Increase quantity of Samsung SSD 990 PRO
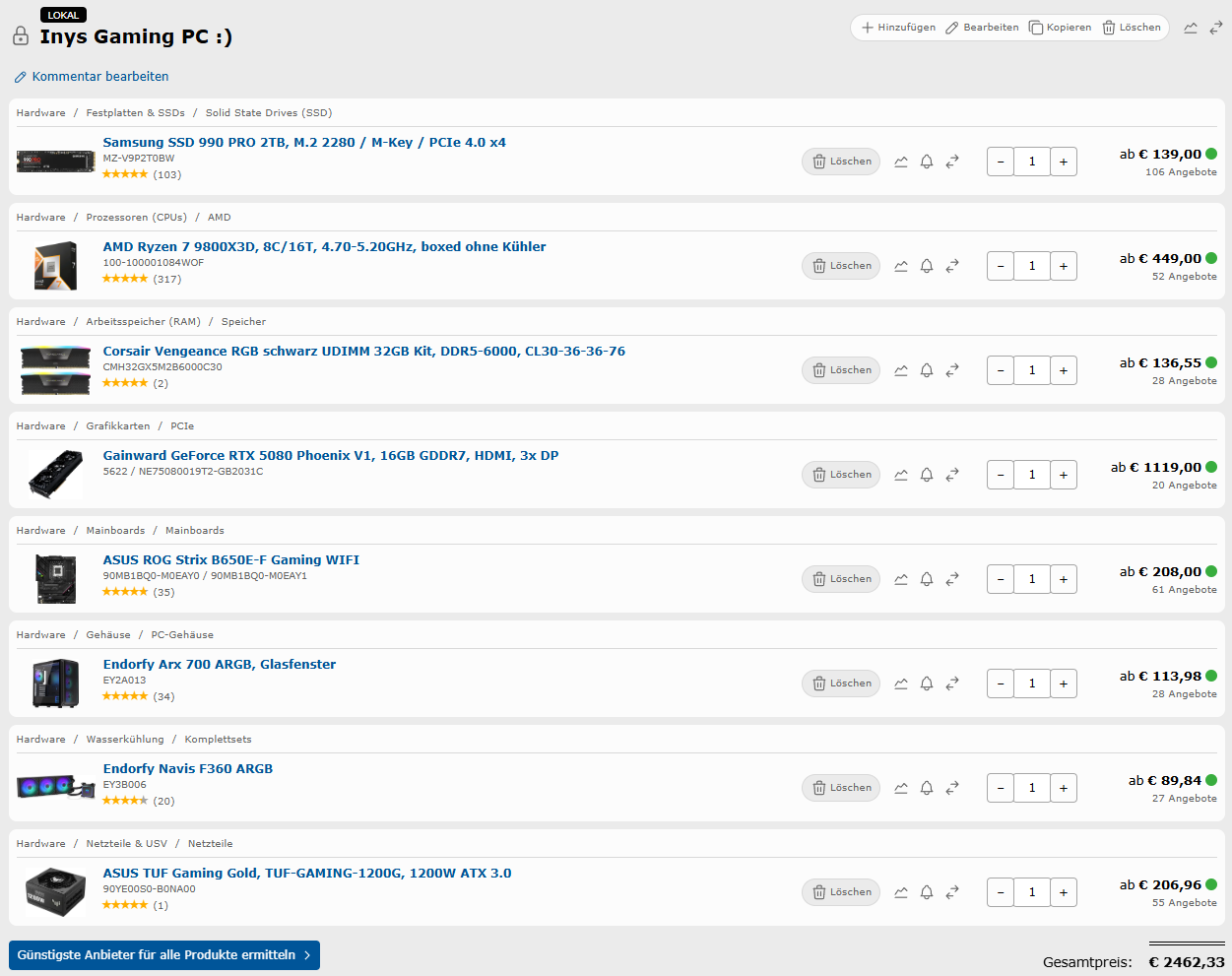 (1064, 162)
